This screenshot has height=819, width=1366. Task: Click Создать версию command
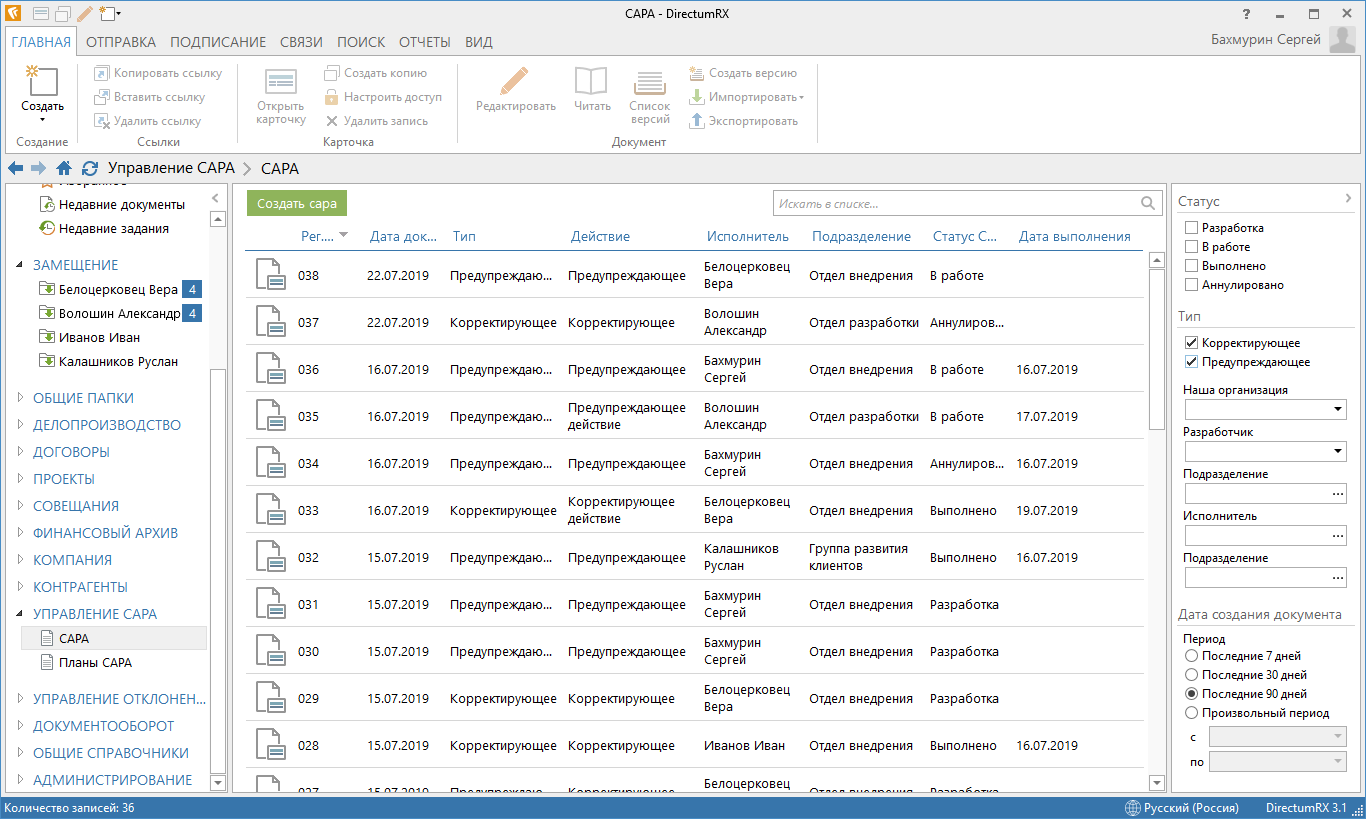743,73
